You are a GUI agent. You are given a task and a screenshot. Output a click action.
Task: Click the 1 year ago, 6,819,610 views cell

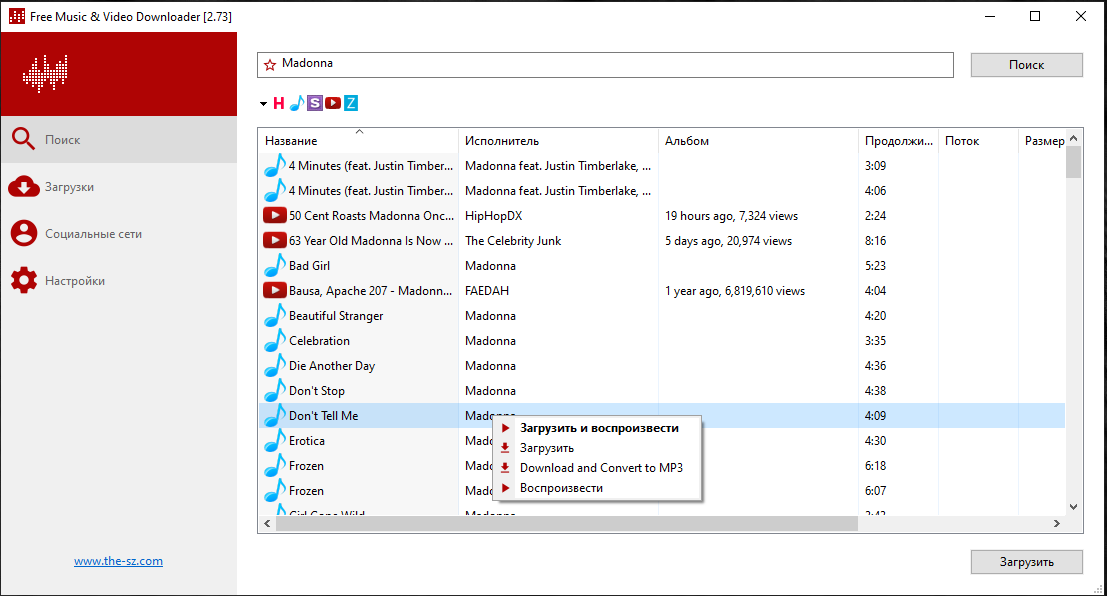(735, 290)
